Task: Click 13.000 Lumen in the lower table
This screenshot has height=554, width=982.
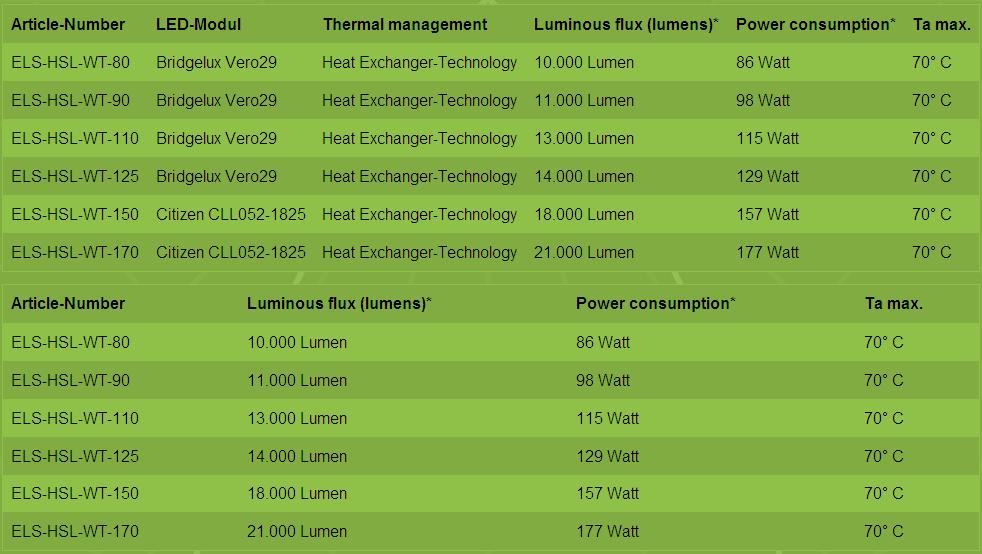Action: click(297, 418)
